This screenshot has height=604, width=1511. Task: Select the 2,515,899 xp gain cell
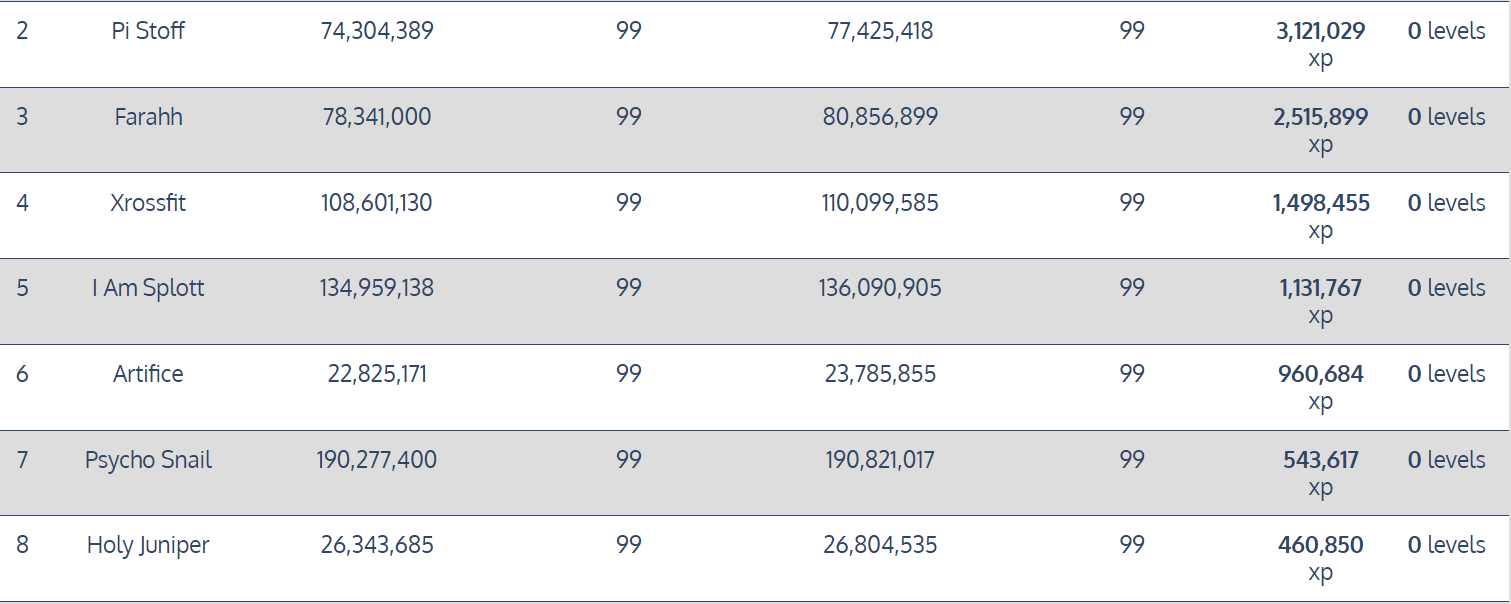1320,118
